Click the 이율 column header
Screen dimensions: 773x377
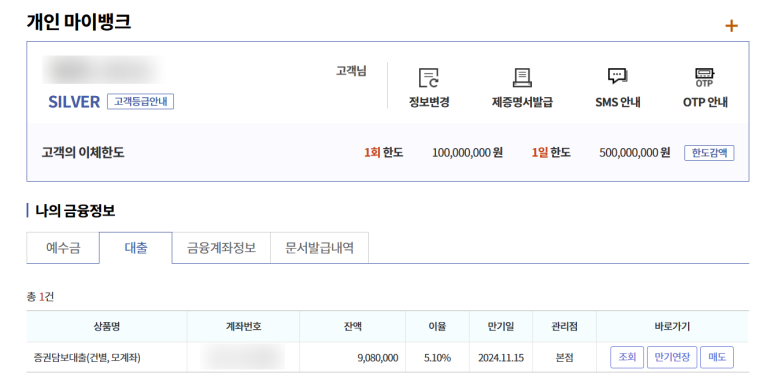(437, 326)
